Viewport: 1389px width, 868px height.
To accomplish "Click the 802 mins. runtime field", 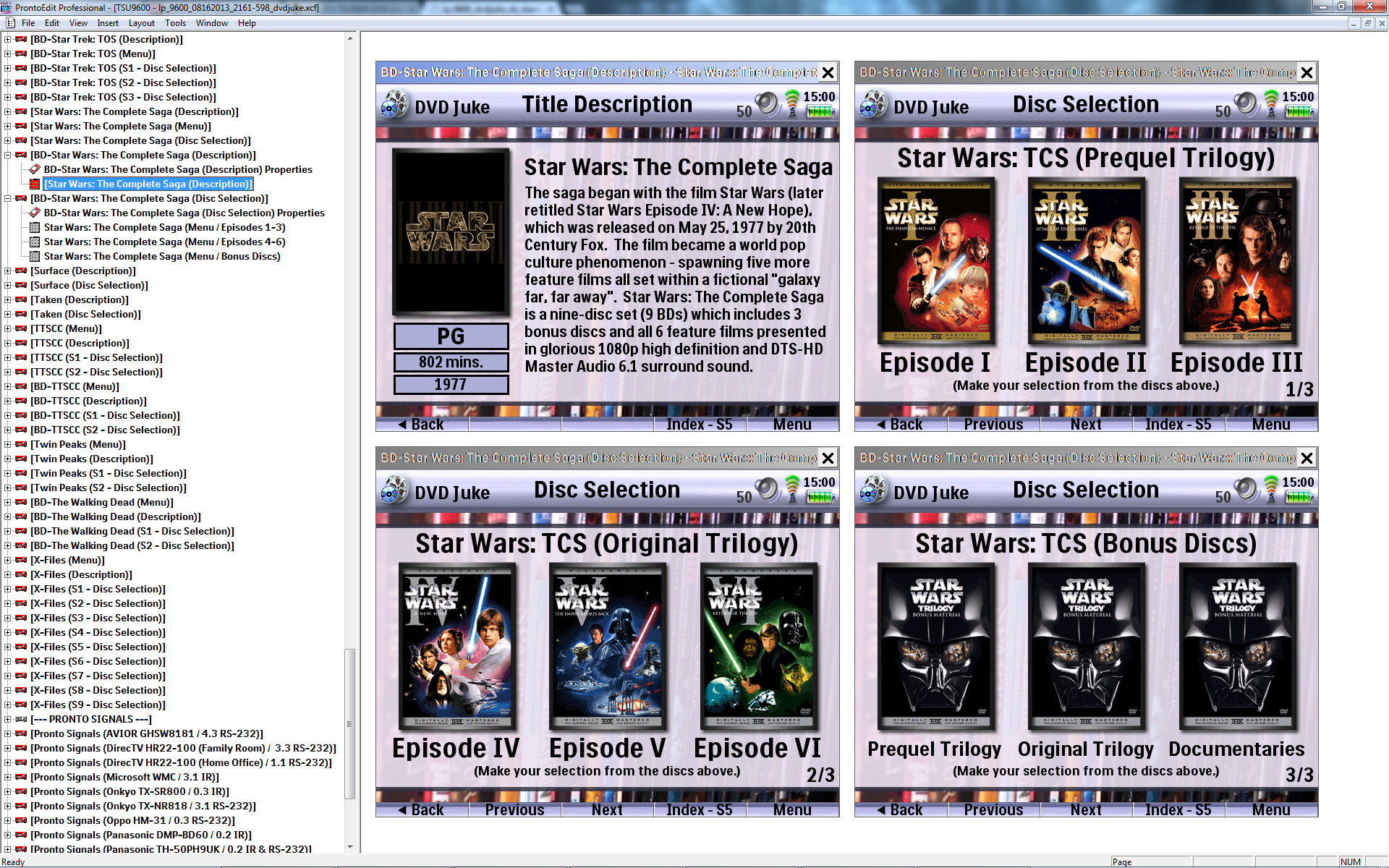I will click(451, 362).
